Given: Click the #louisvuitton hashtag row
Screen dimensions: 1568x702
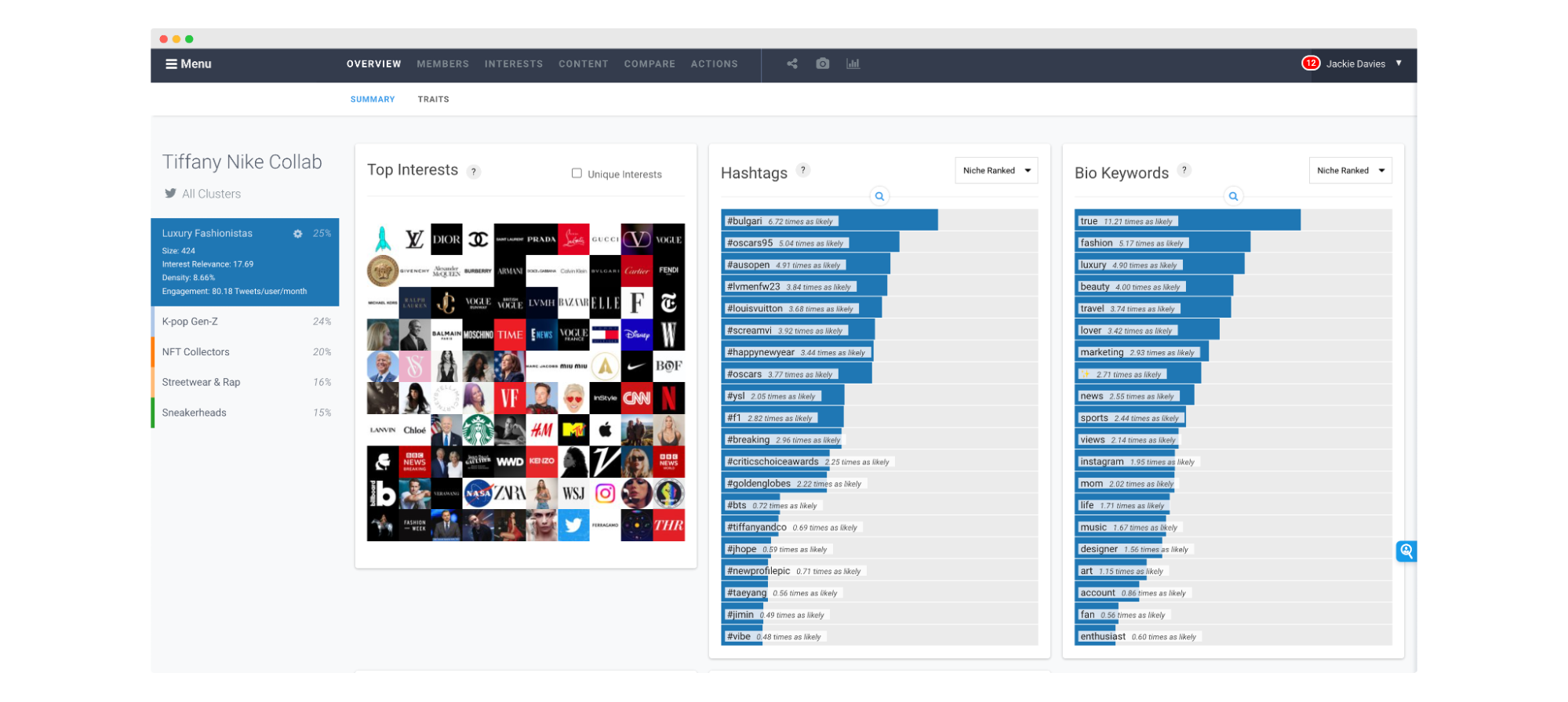Looking at the screenshot, I should [879, 308].
